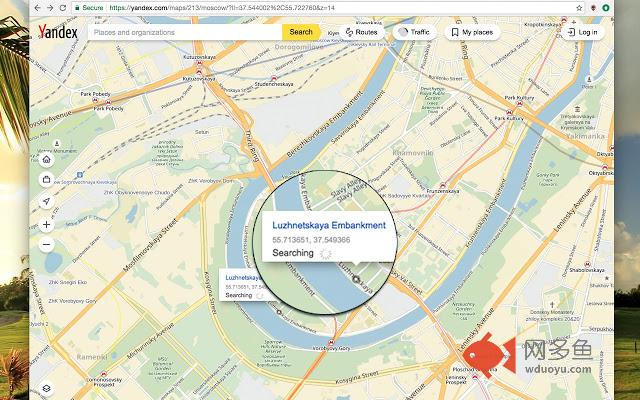
Task: Click the home location button
Action: 47,158
